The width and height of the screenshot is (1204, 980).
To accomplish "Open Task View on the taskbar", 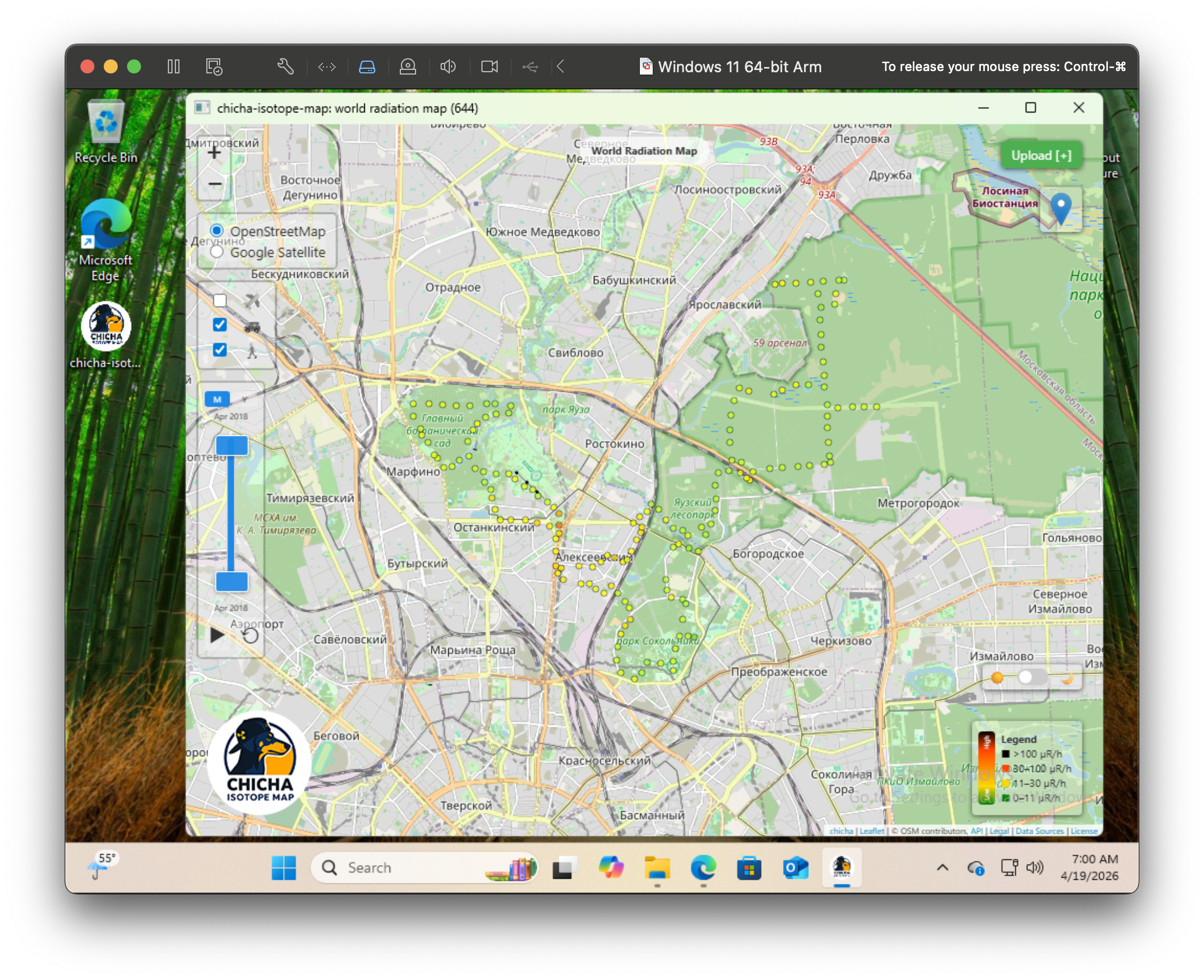I will [564, 868].
